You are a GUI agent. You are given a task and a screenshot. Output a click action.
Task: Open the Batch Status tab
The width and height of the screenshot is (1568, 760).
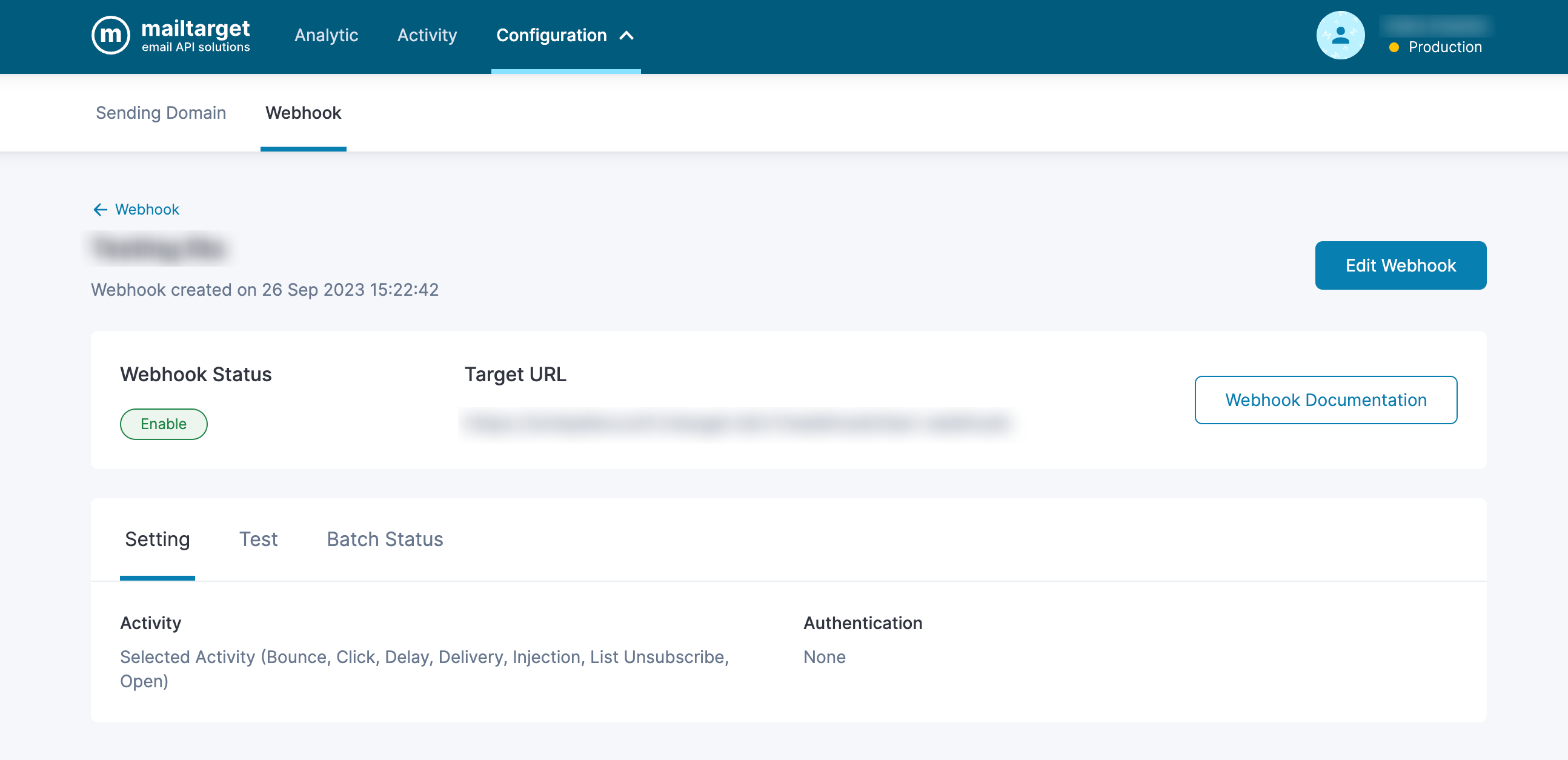[x=385, y=539]
